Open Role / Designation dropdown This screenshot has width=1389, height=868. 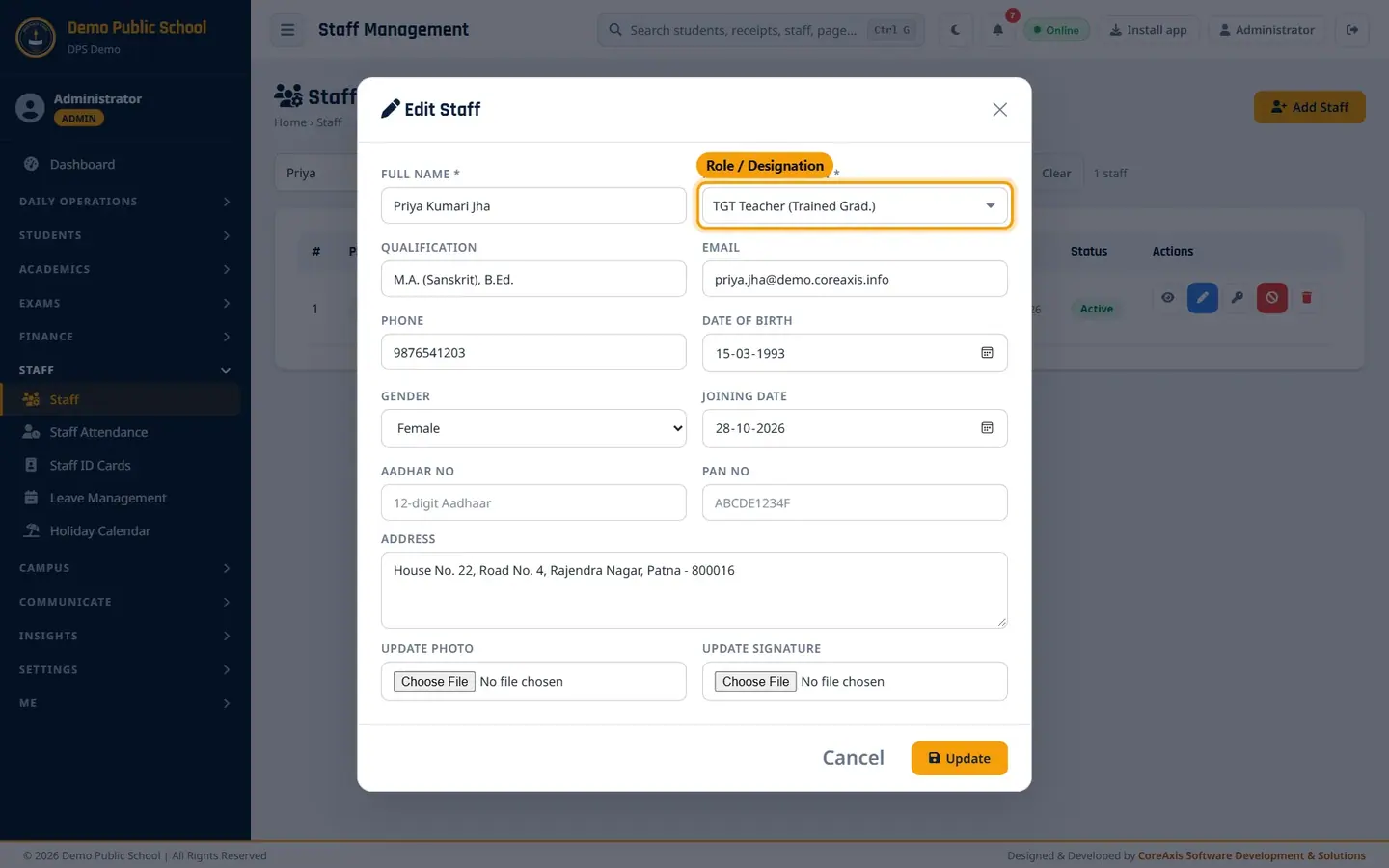pyautogui.click(x=855, y=205)
